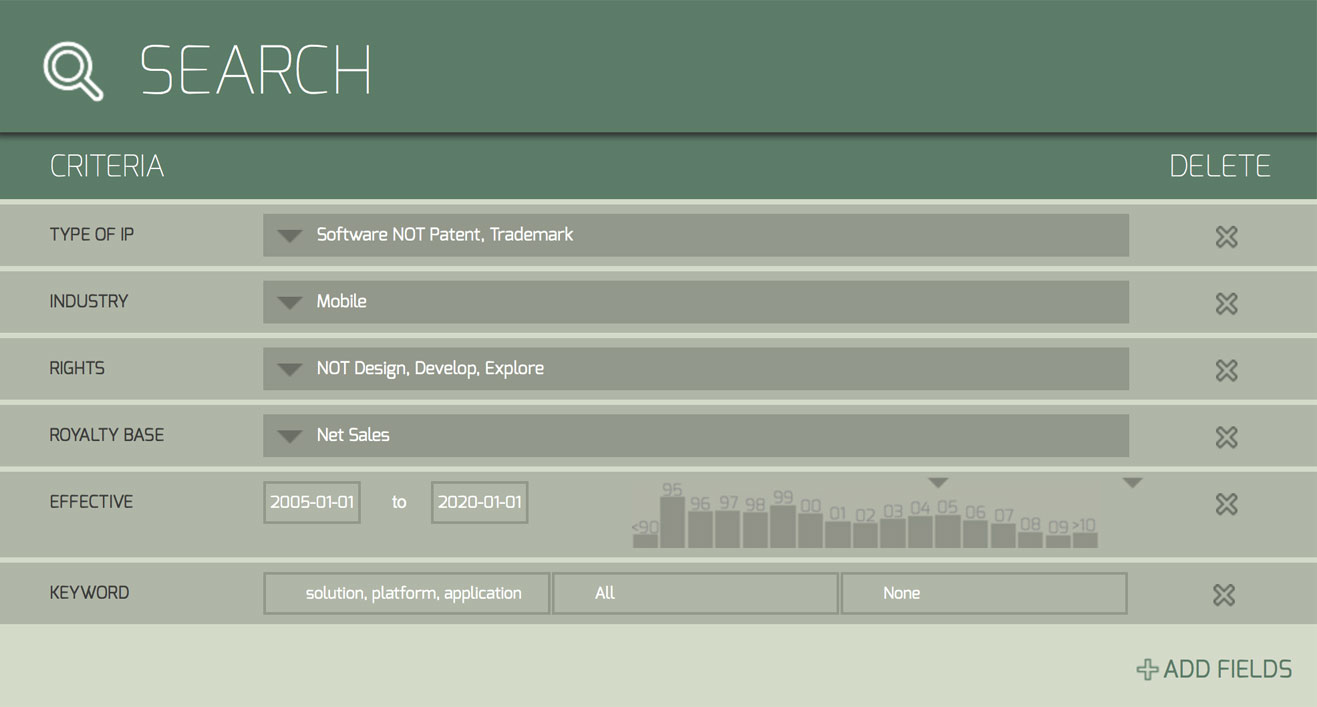Click the keyword field labeled All
The image size is (1317, 707).
(x=695, y=593)
